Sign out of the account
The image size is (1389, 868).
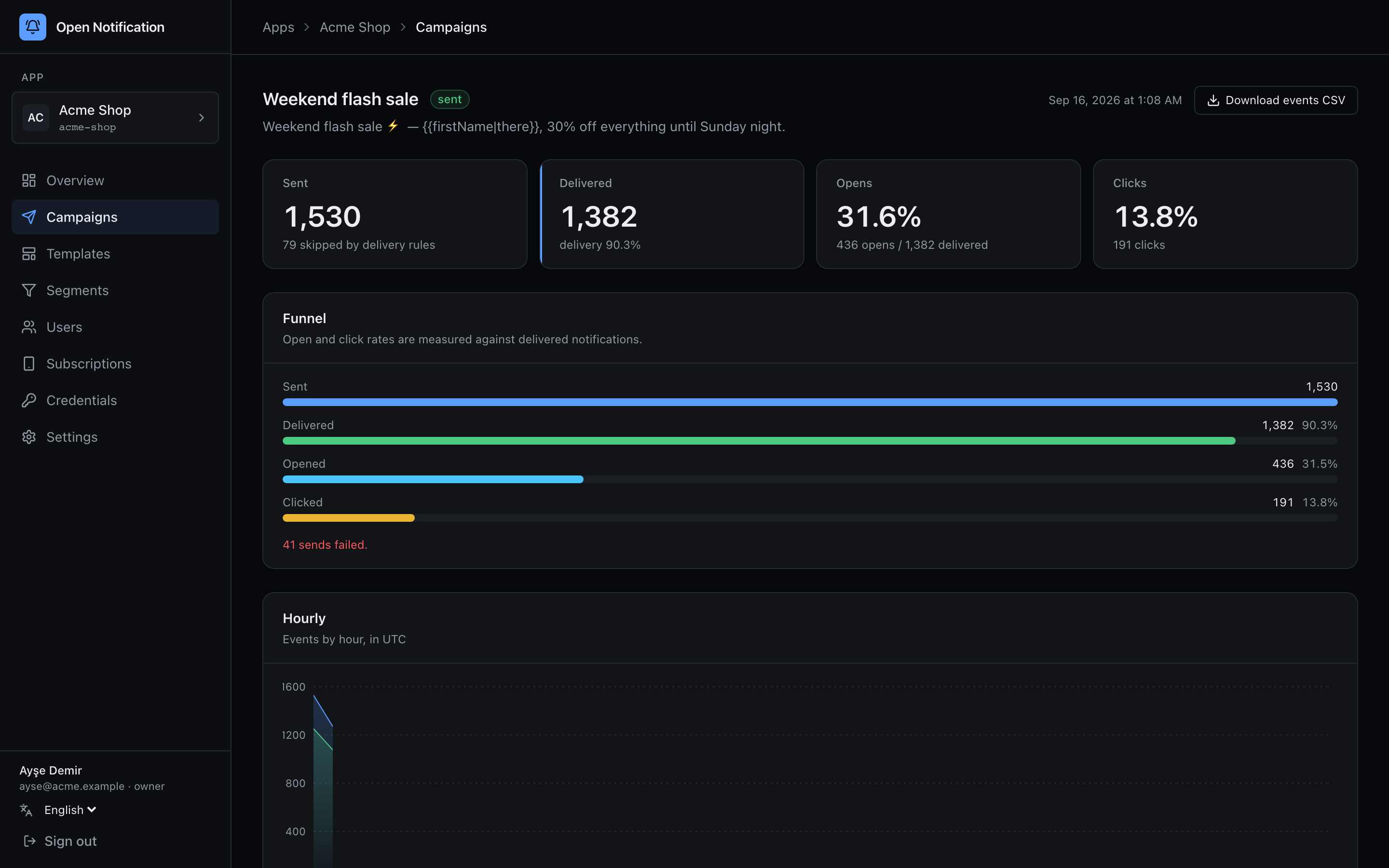[60, 841]
